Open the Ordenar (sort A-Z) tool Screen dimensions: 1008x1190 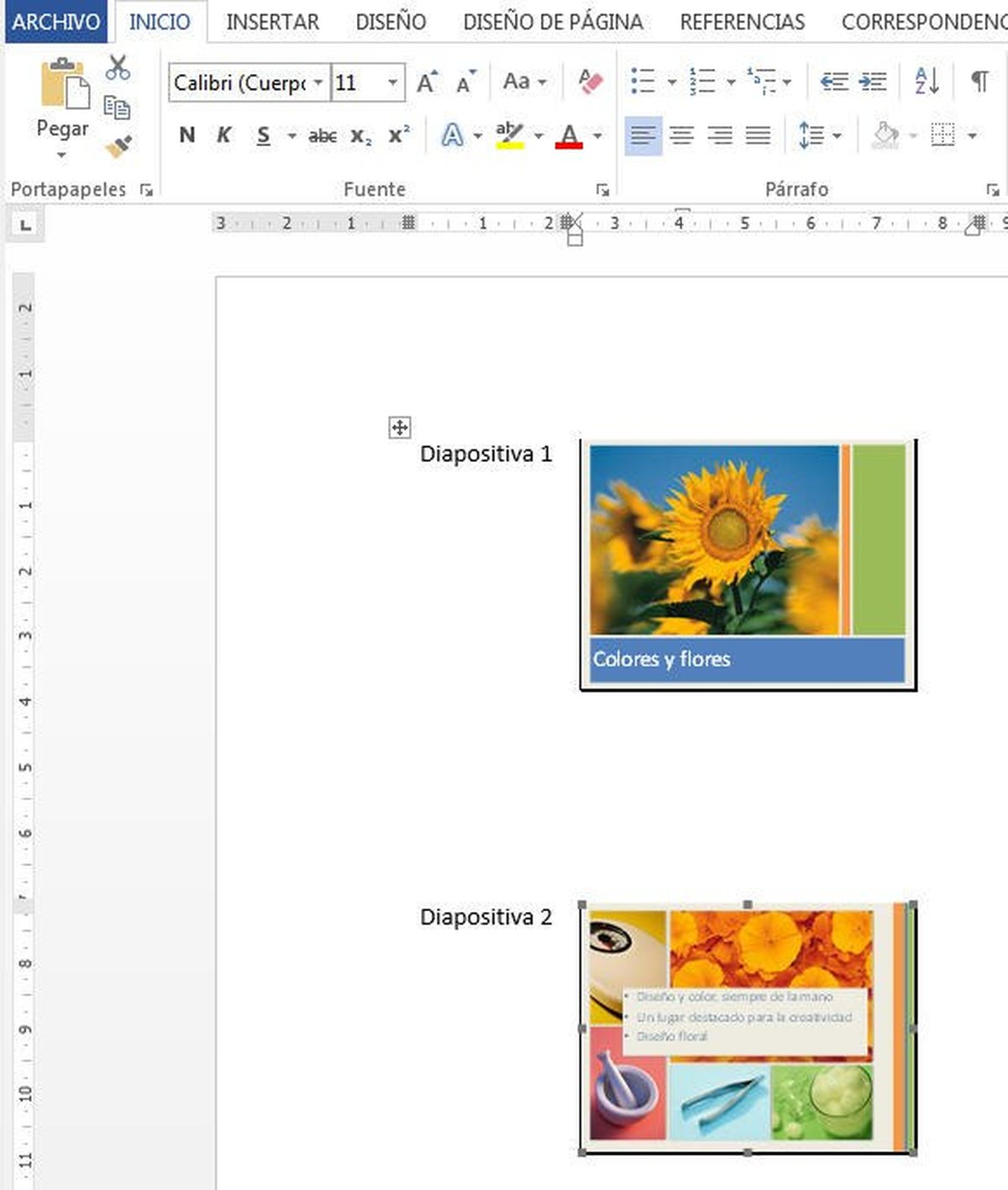pos(925,80)
